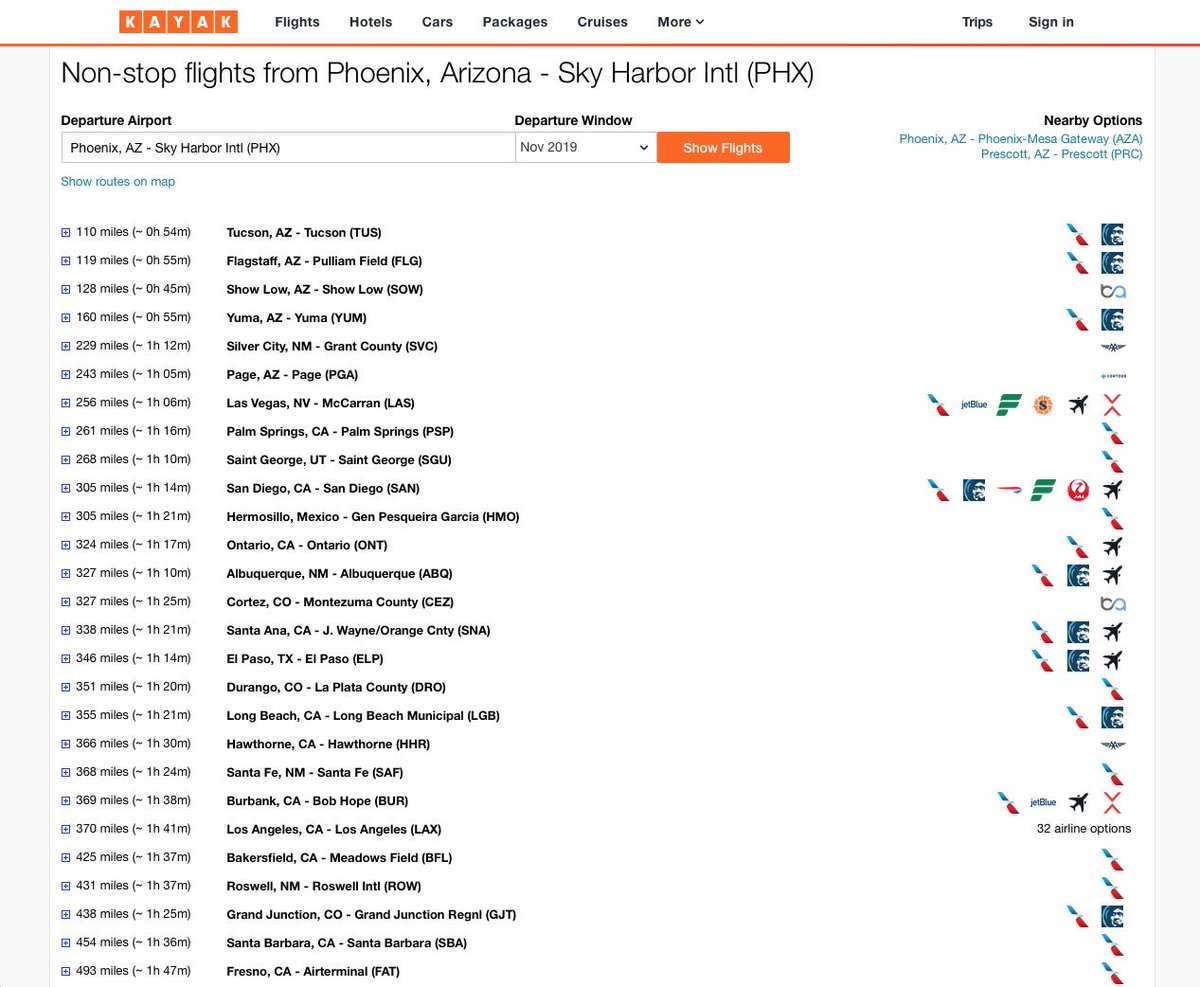
Task: Expand the Durango (DRO) route row
Action: pyautogui.click(x=66, y=688)
